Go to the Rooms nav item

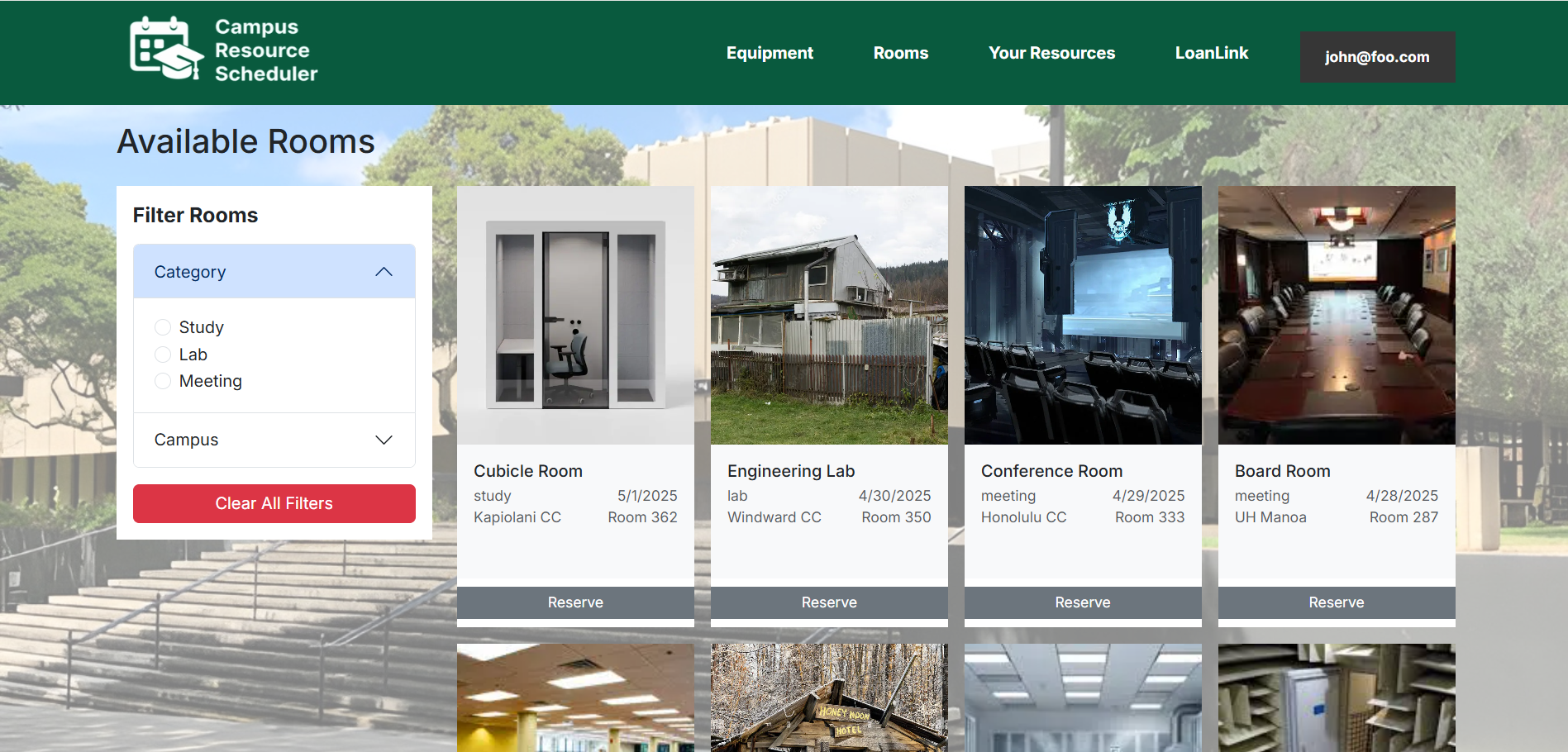tap(900, 53)
